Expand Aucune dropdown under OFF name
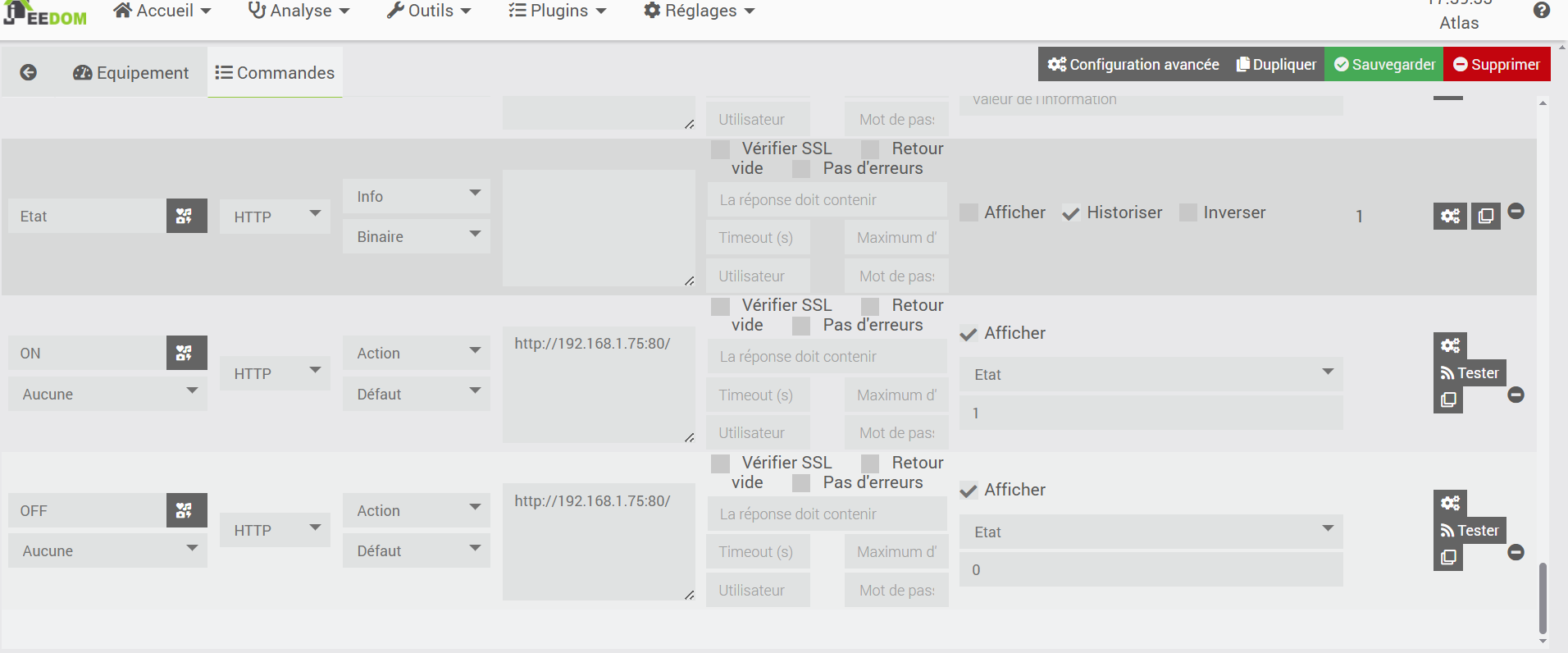The width and height of the screenshot is (1568, 653). pyautogui.click(x=107, y=550)
